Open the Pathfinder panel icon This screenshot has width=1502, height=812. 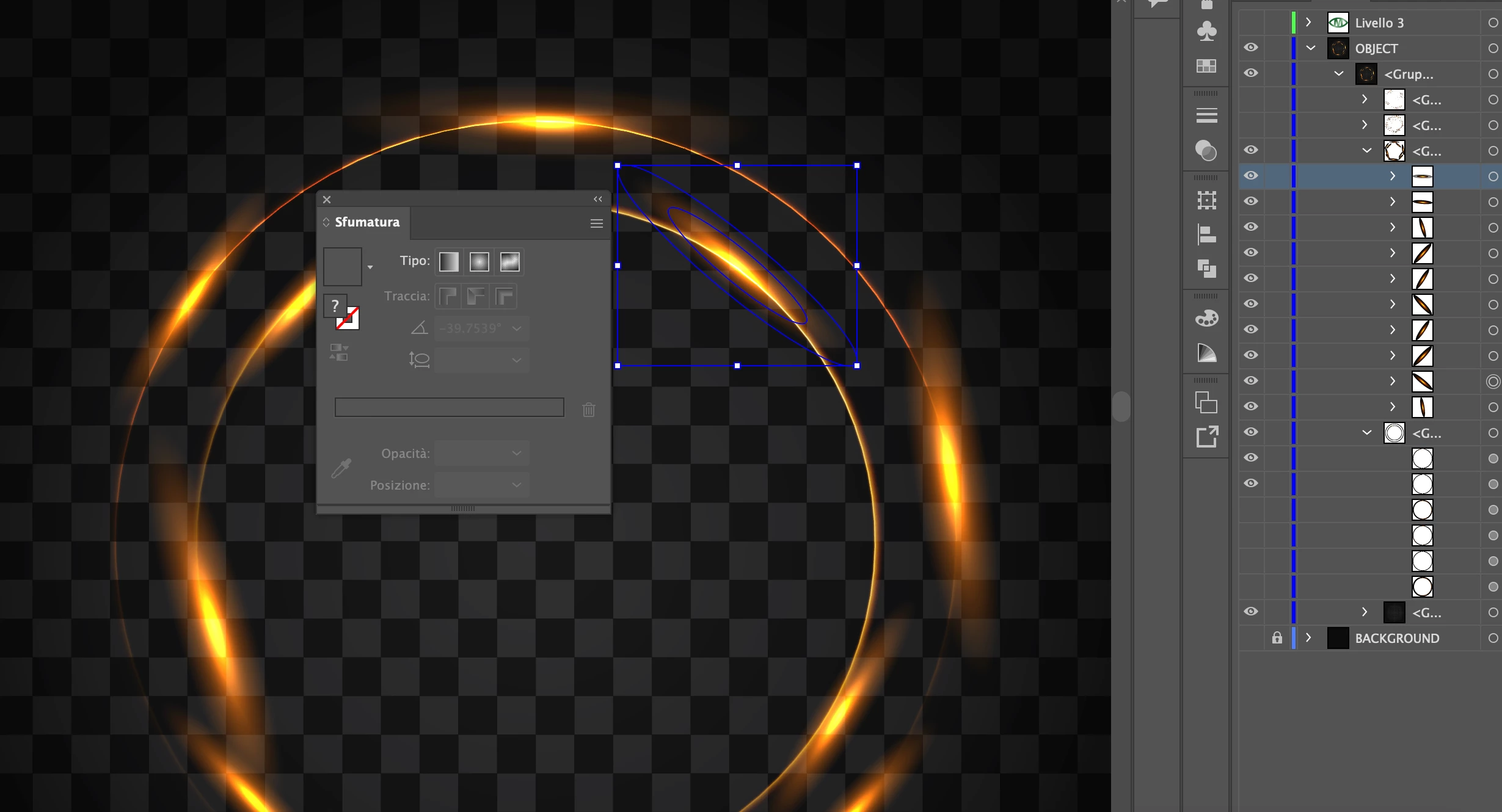(1206, 268)
